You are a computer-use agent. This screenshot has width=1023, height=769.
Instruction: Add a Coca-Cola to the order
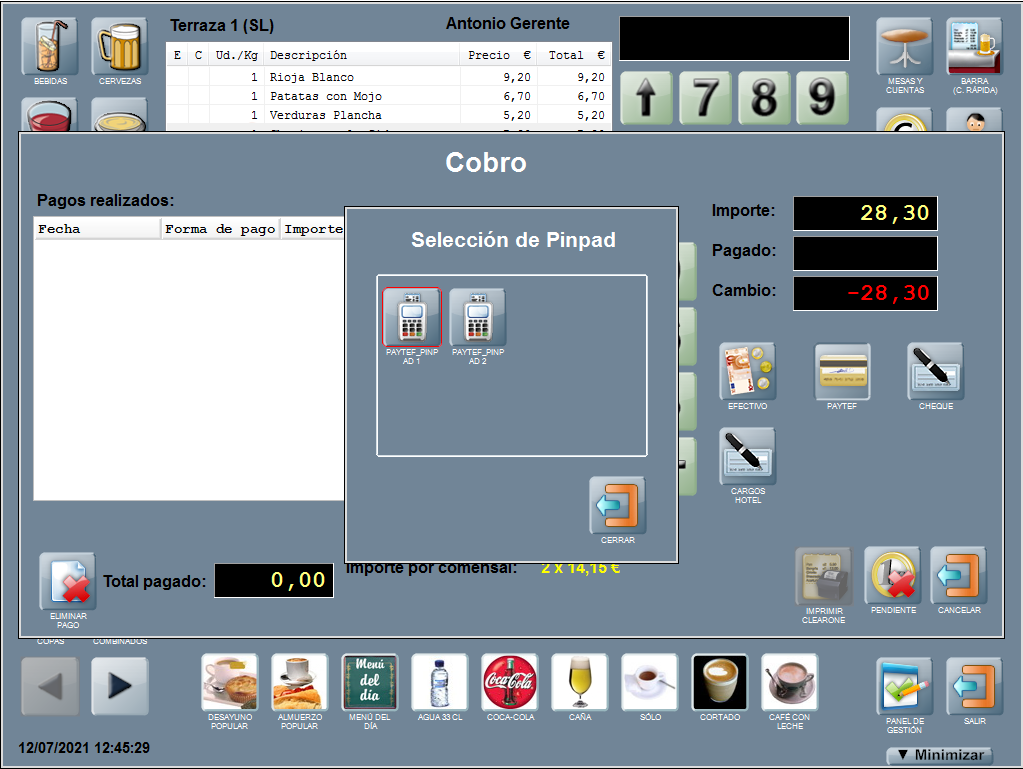pyautogui.click(x=510, y=682)
